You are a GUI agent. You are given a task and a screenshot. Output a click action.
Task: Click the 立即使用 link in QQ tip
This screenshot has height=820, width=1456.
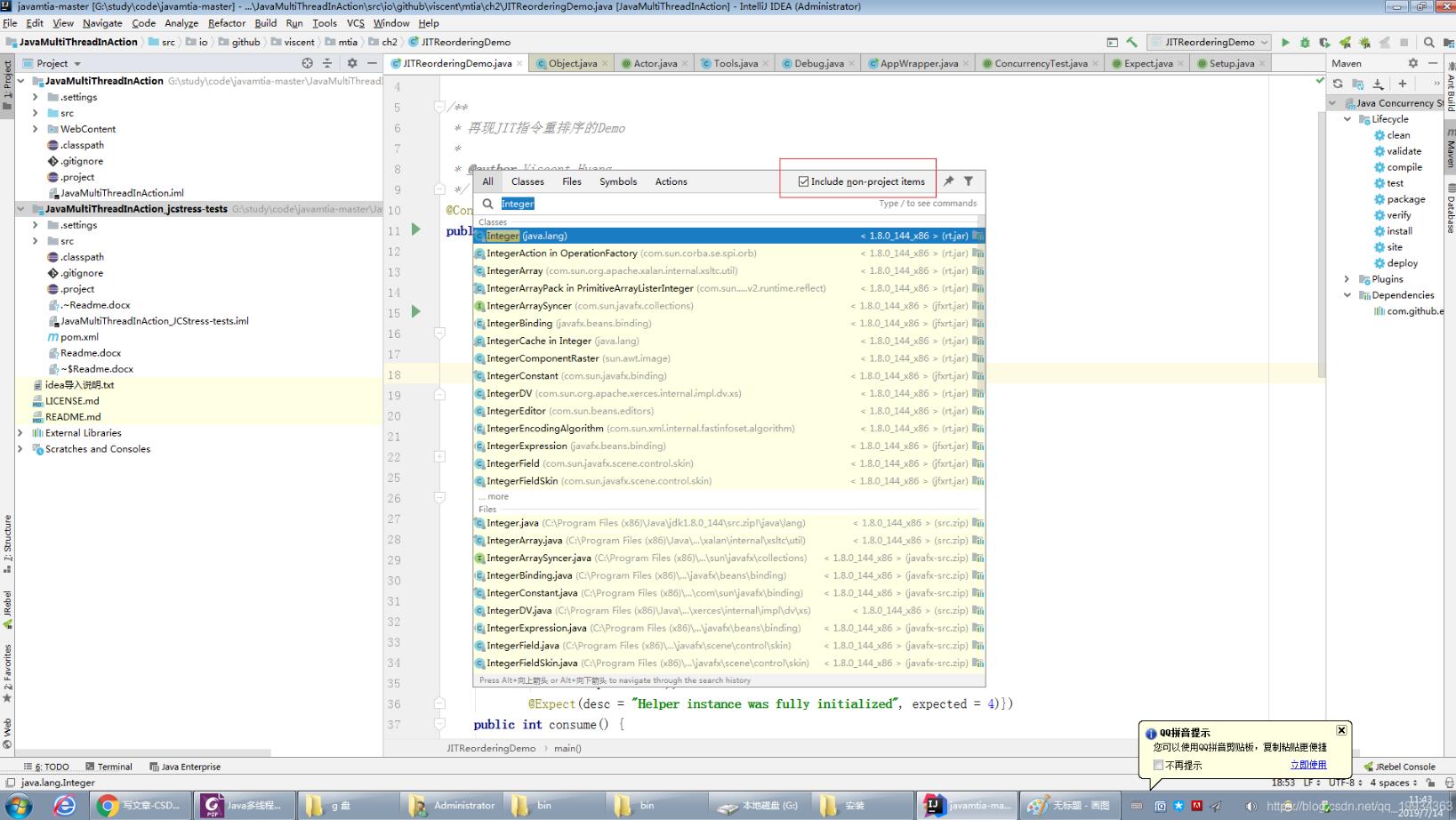1307,765
